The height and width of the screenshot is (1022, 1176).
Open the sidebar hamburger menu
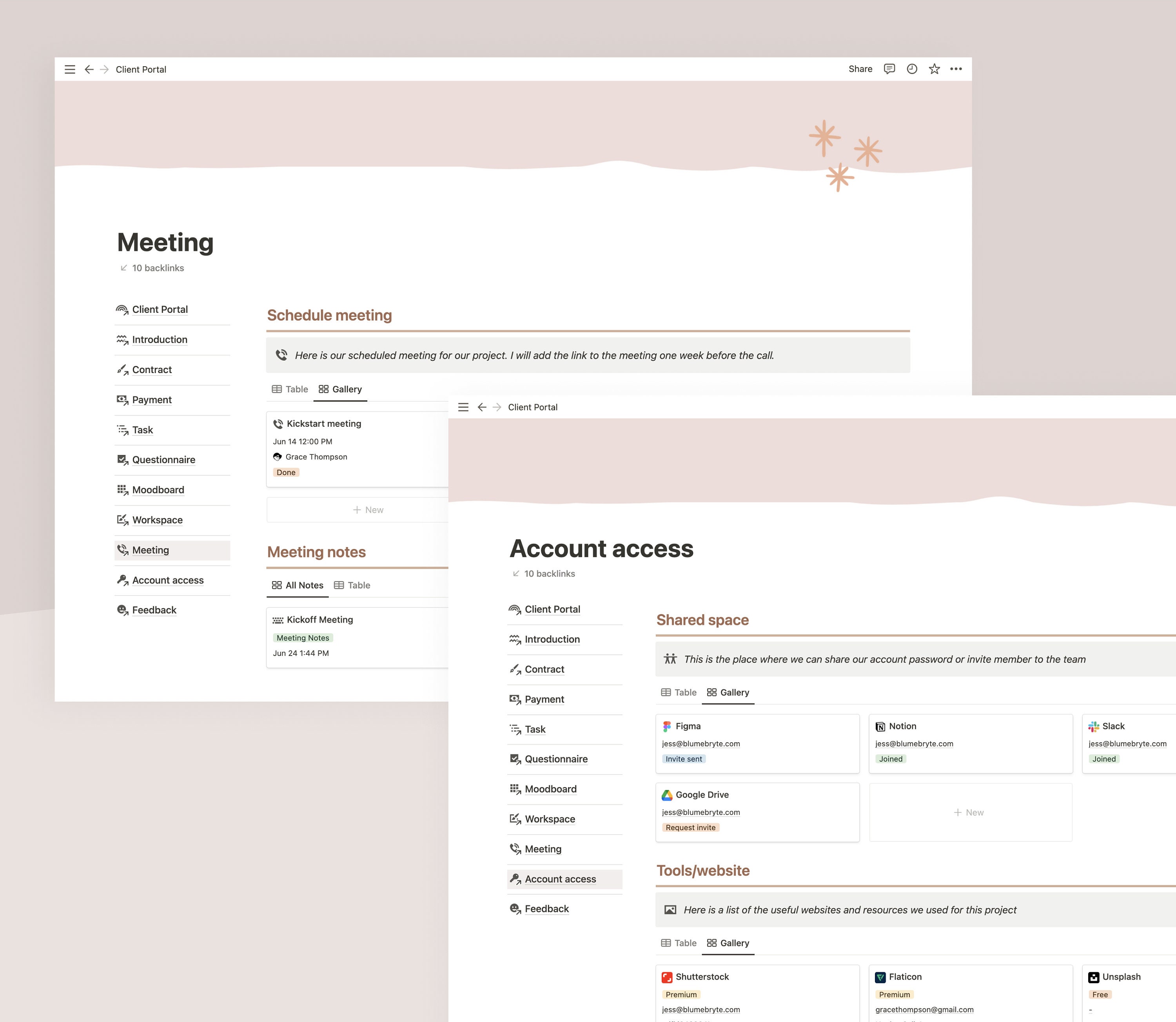coord(70,69)
